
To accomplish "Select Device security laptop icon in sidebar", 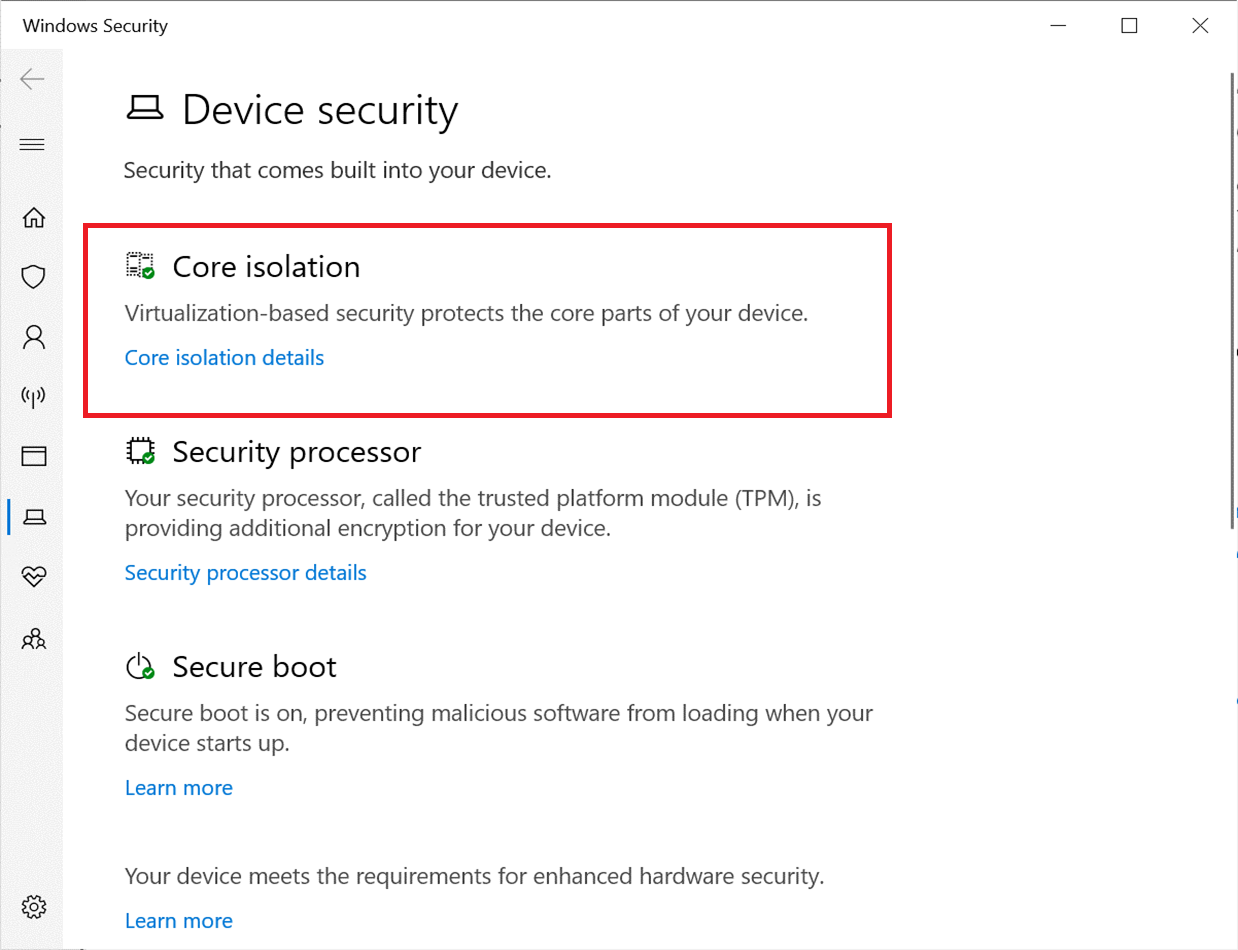I will (x=34, y=517).
